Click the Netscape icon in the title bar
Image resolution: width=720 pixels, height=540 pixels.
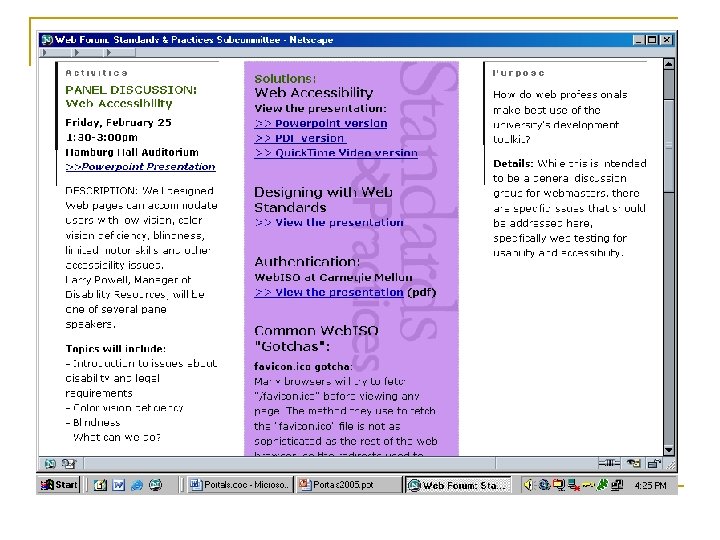(x=47, y=39)
